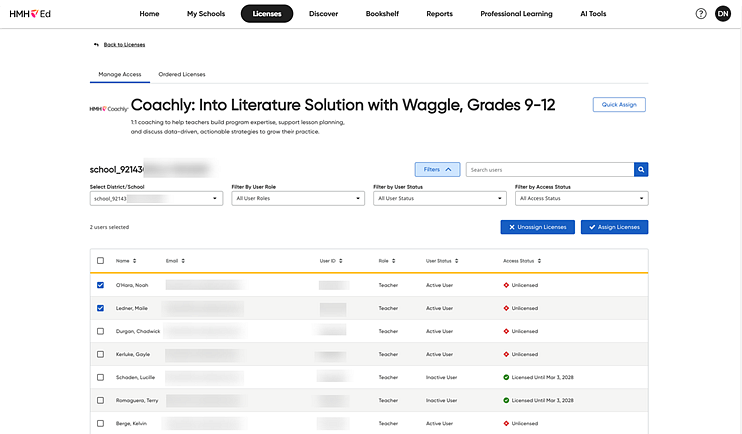The height and width of the screenshot is (434, 742).
Task: Click the licensed green icon for Schaden, Lucille
Action: (x=506, y=377)
